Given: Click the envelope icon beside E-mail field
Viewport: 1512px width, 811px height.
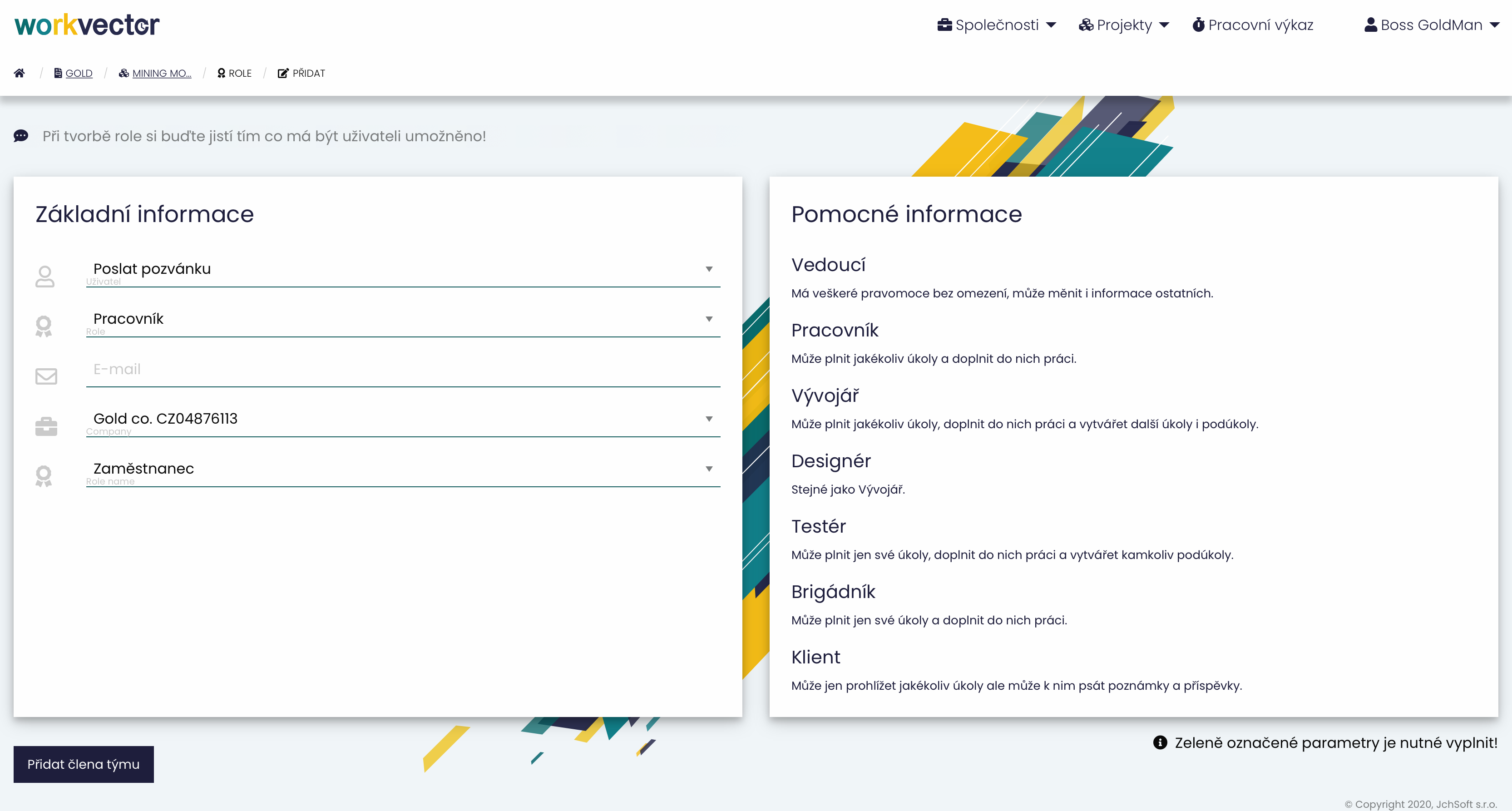Looking at the screenshot, I should [x=46, y=376].
